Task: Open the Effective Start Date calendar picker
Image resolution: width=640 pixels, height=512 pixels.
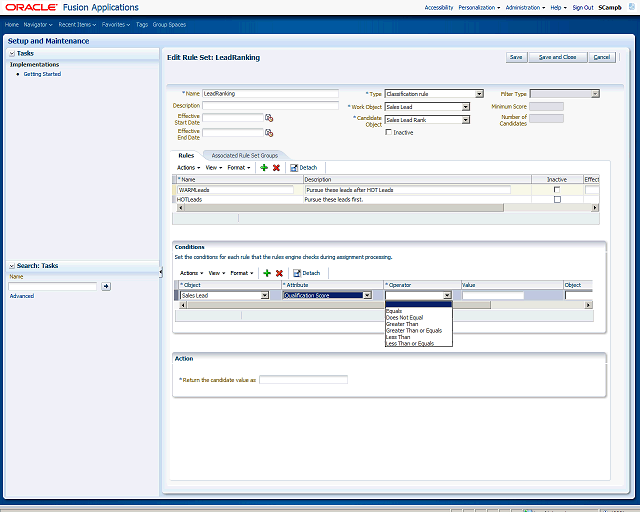Action: pyautogui.click(x=269, y=118)
